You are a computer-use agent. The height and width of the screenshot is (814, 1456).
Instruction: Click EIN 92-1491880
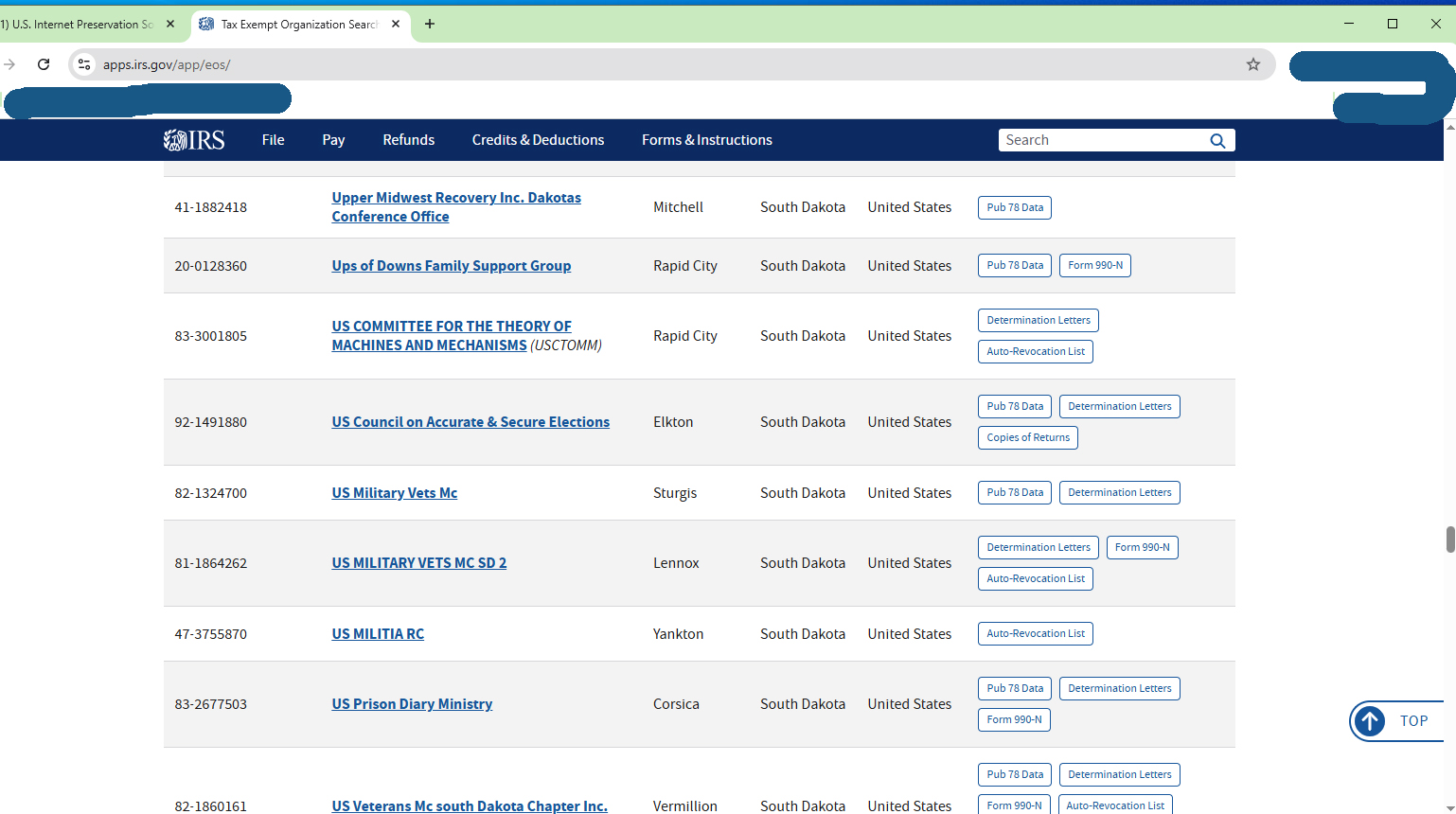click(211, 422)
